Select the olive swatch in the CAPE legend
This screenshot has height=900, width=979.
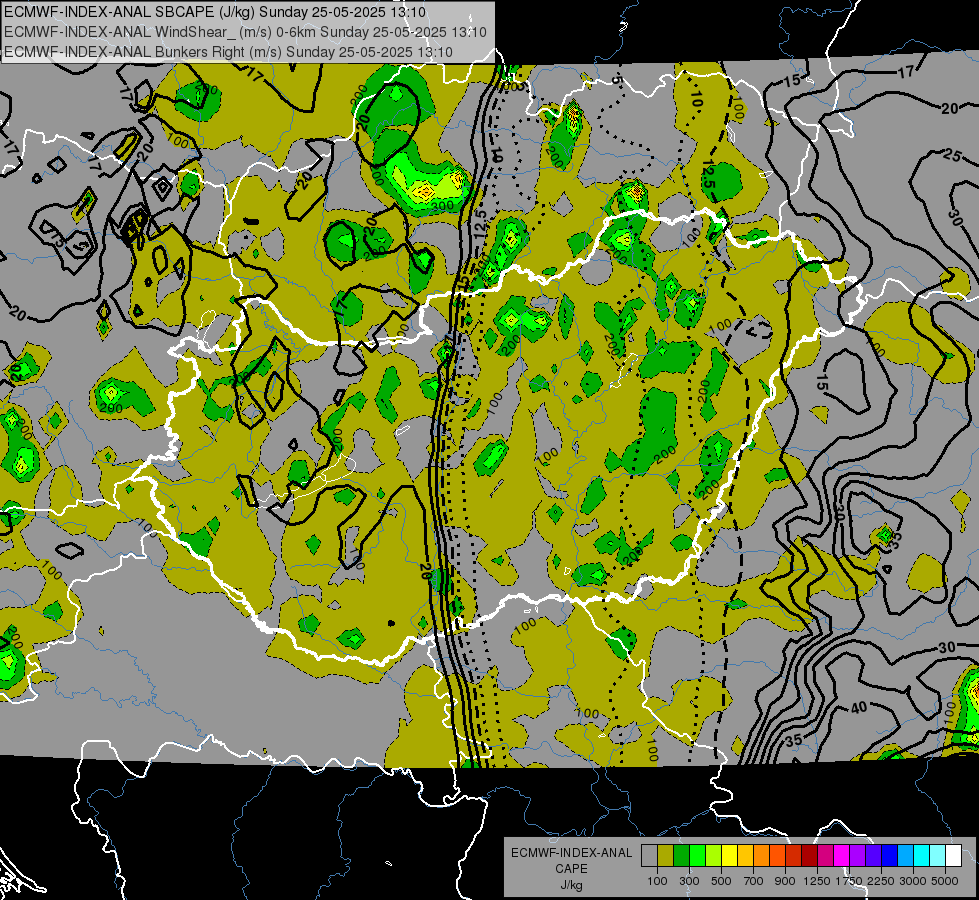tap(666, 856)
